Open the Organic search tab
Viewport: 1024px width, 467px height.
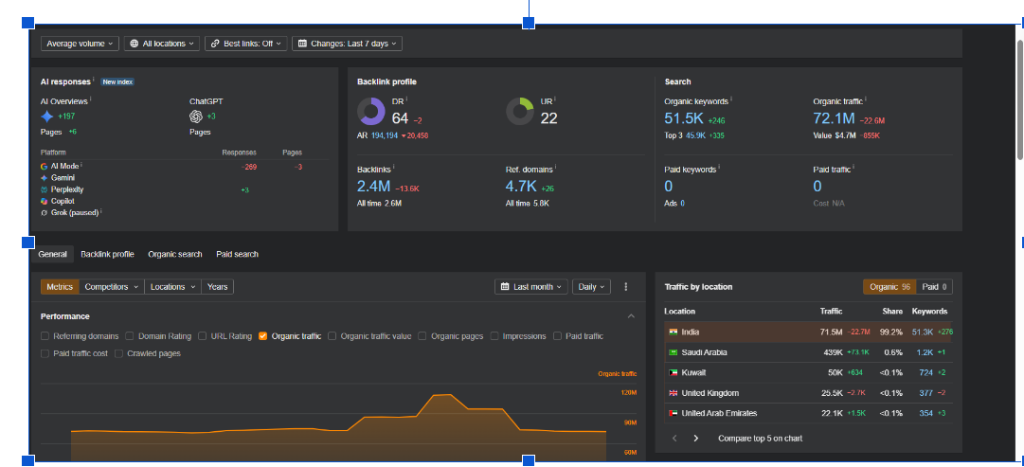pos(175,254)
